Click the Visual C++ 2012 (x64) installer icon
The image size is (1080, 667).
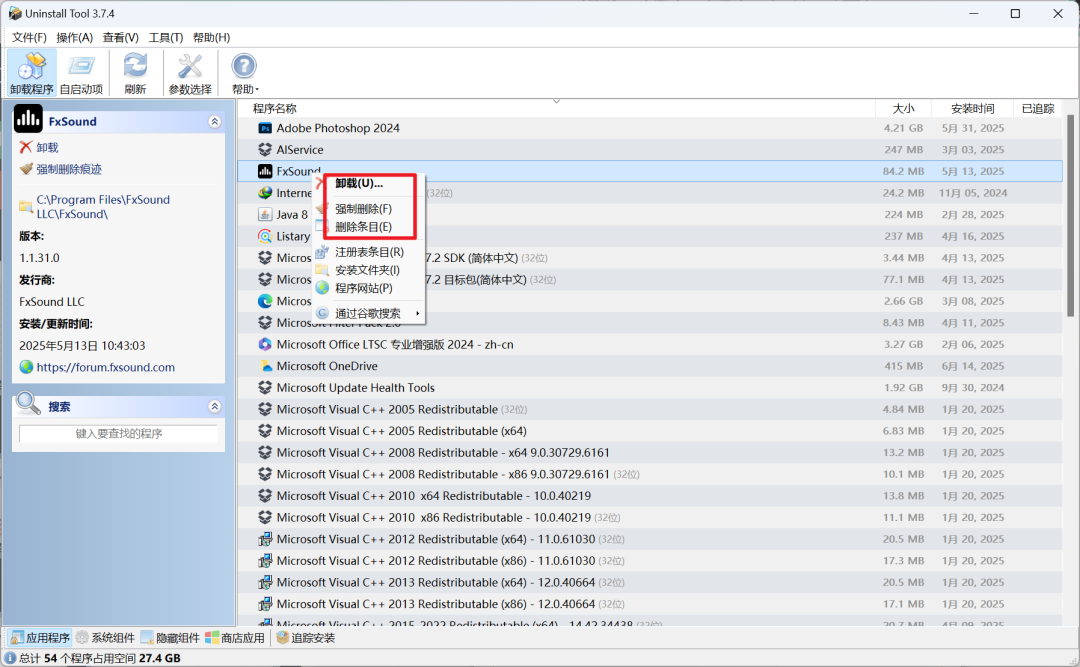pos(264,540)
